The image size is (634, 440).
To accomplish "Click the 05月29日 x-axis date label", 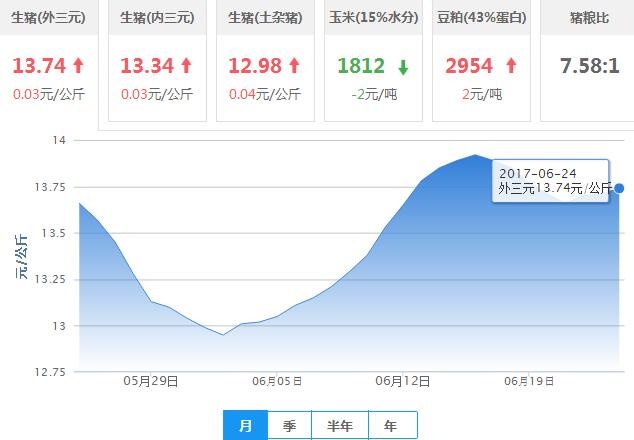I will pos(150,381).
